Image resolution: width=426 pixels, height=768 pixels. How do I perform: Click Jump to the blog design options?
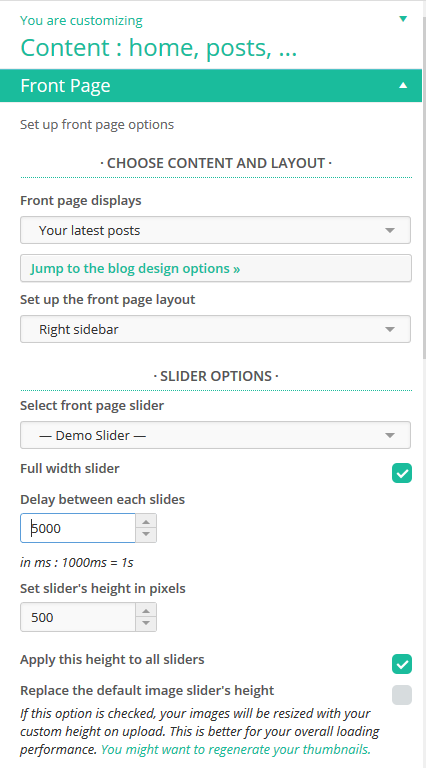pyautogui.click(x=135, y=268)
